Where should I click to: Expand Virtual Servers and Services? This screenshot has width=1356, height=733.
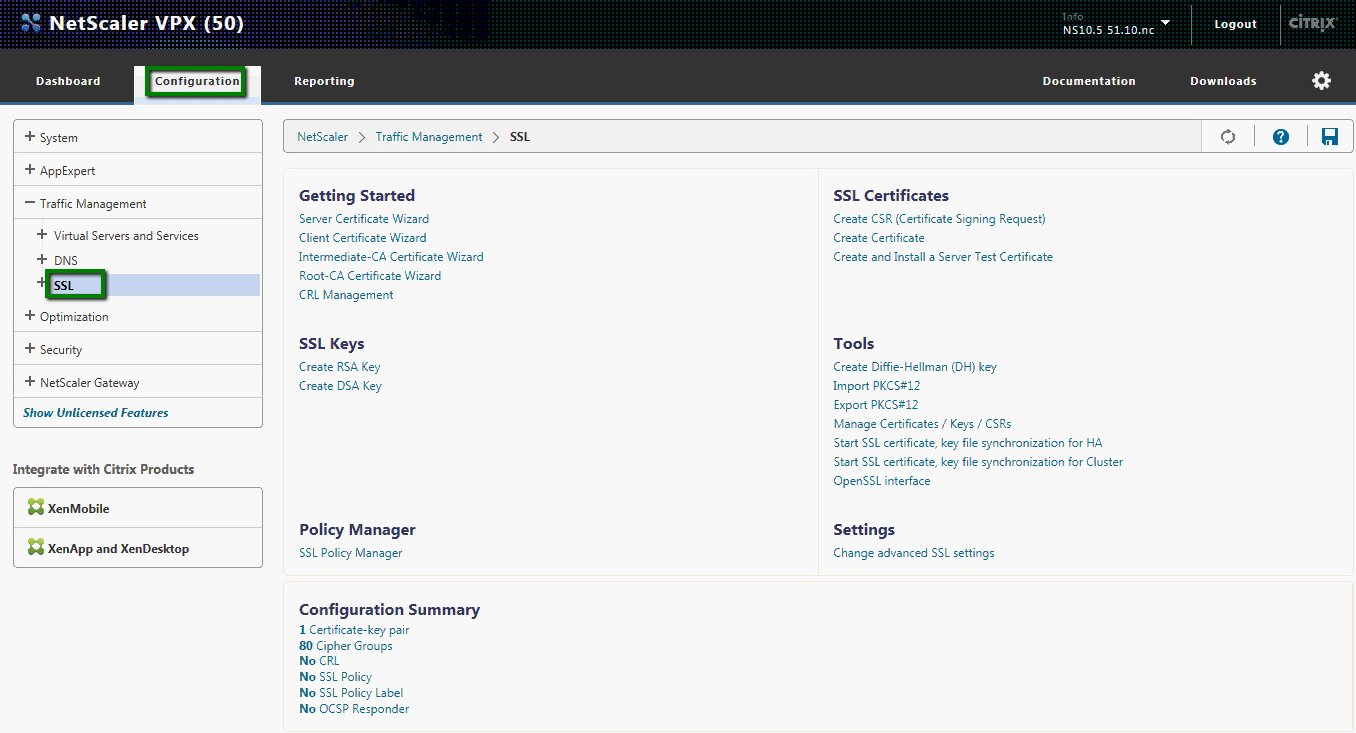[124, 235]
